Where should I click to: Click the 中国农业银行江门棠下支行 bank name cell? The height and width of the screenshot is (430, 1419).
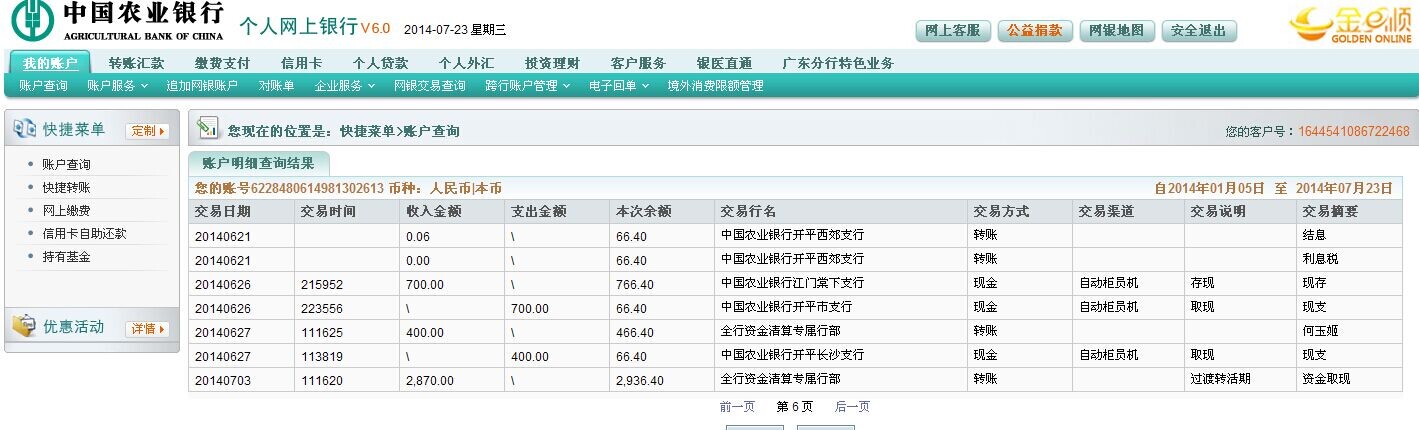pos(842,284)
